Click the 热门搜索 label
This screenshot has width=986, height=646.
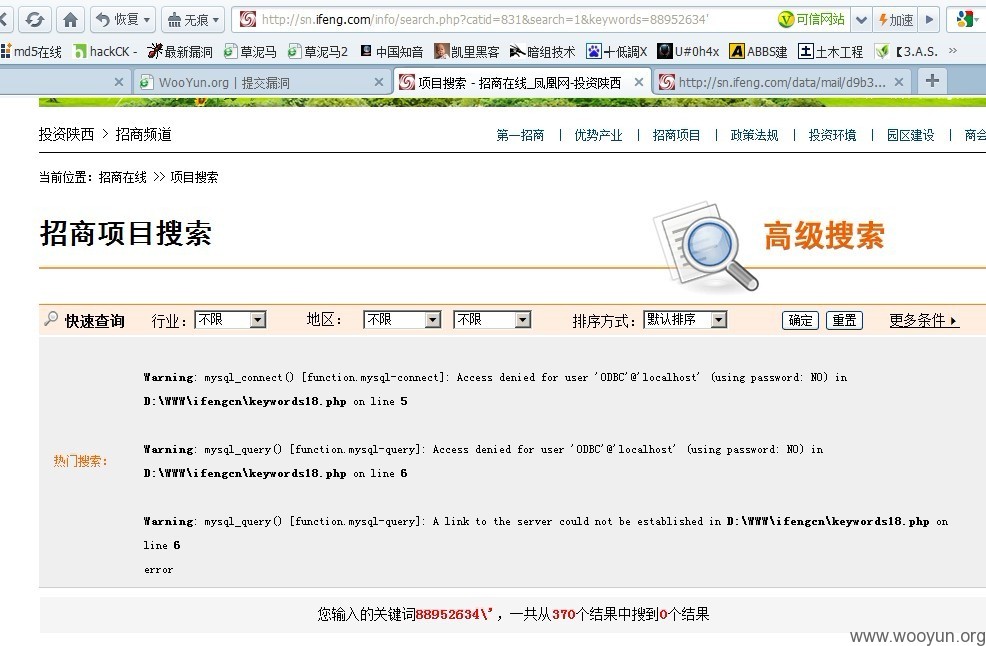click(x=80, y=461)
